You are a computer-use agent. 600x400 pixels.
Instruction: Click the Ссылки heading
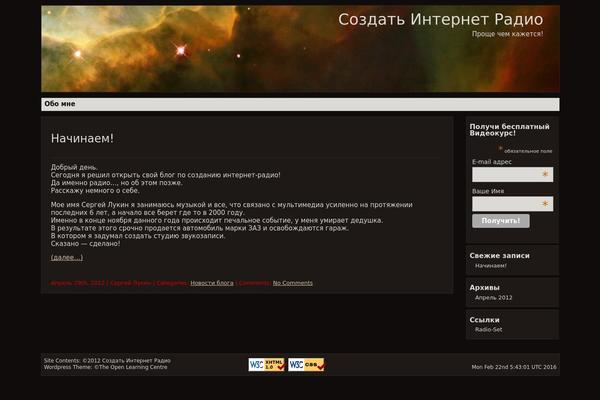[x=484, y=320]
